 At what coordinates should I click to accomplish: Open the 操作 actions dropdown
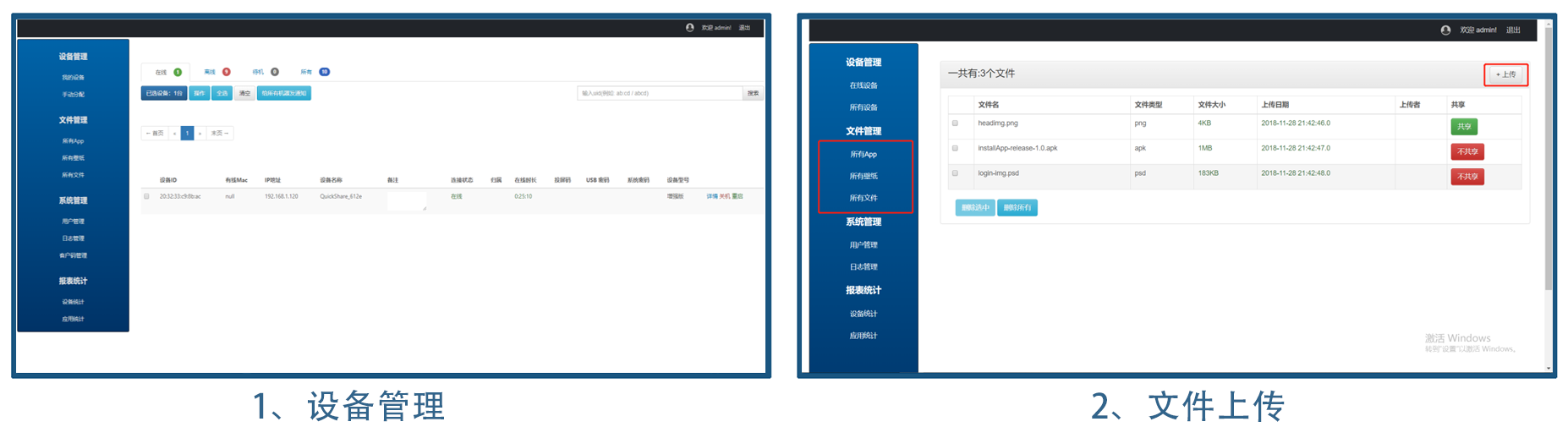coord(199,94)
